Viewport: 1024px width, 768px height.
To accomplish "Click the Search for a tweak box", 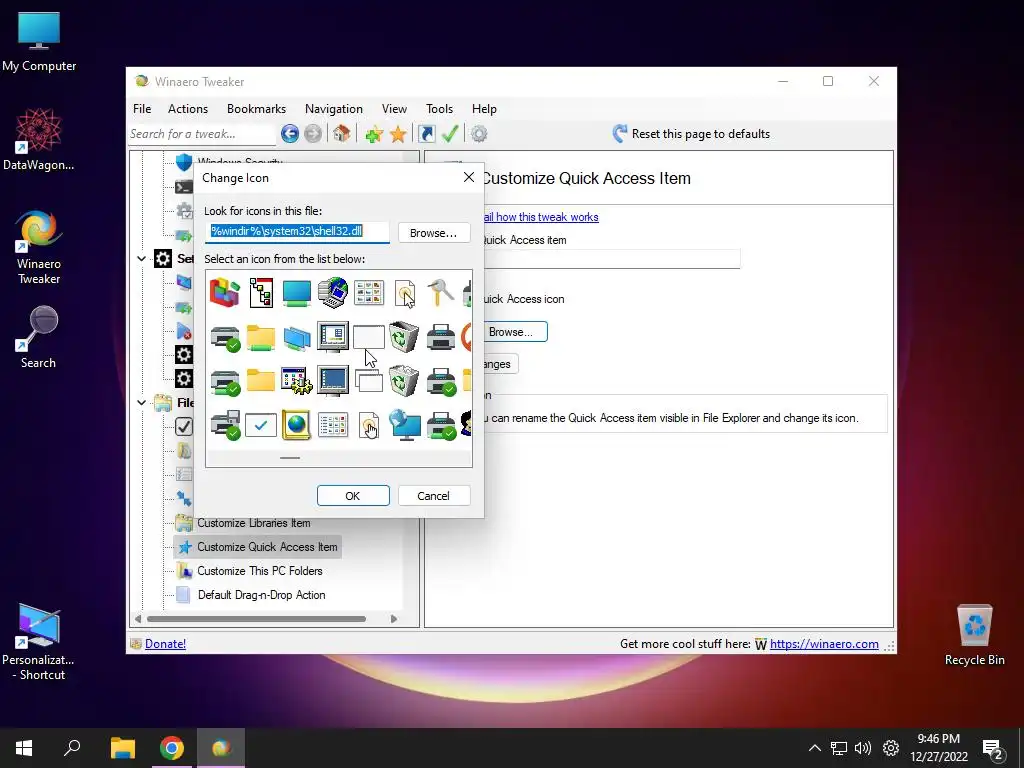I will pos(201,134).
